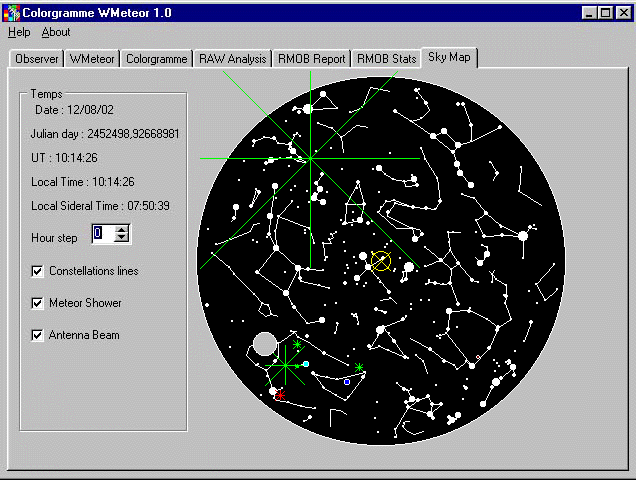Click the Hour step label
Screen dimensions: 636x480
(x=54, y=238)
